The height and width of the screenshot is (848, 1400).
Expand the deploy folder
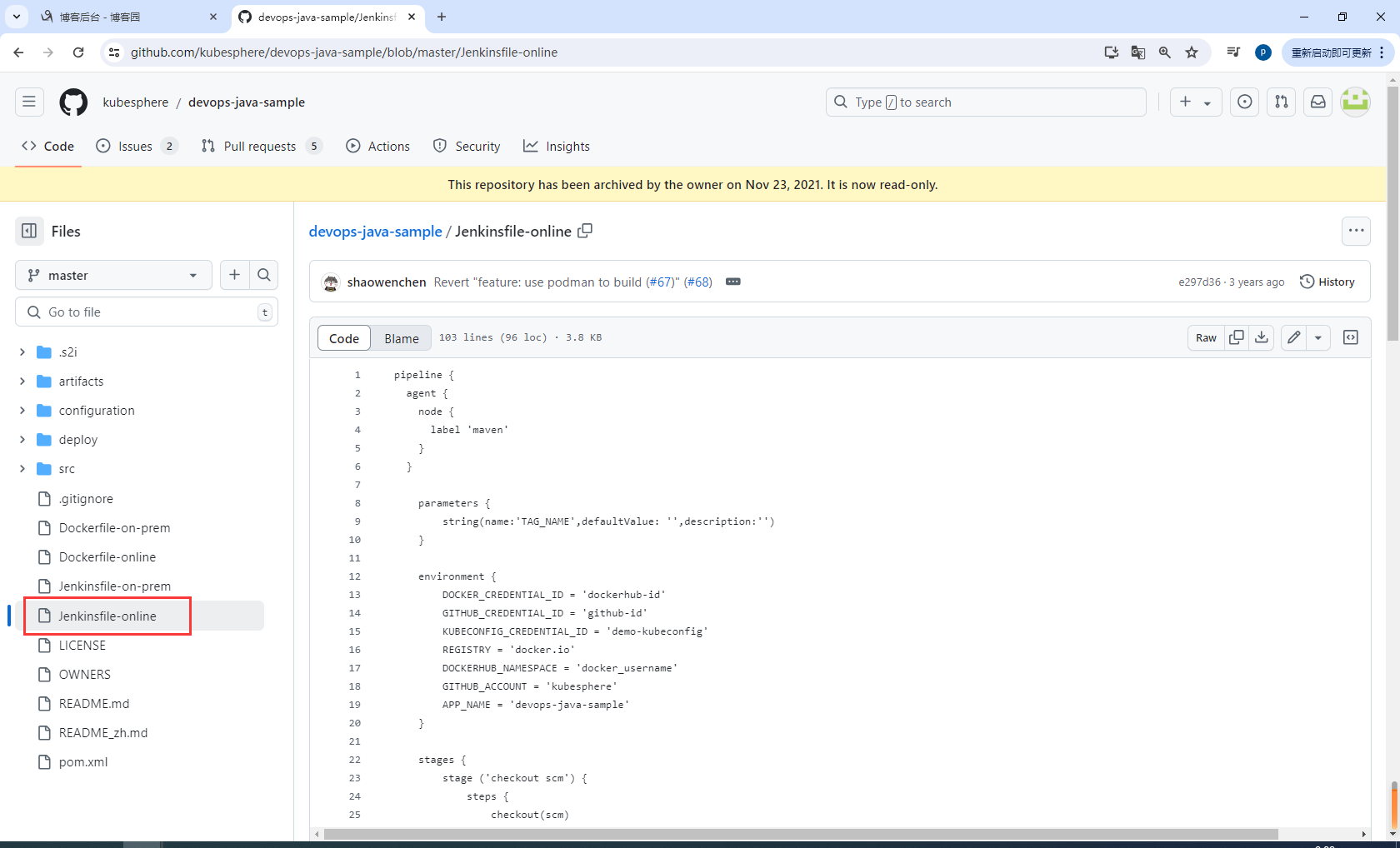pyautogui.click(x=22, y=440)
